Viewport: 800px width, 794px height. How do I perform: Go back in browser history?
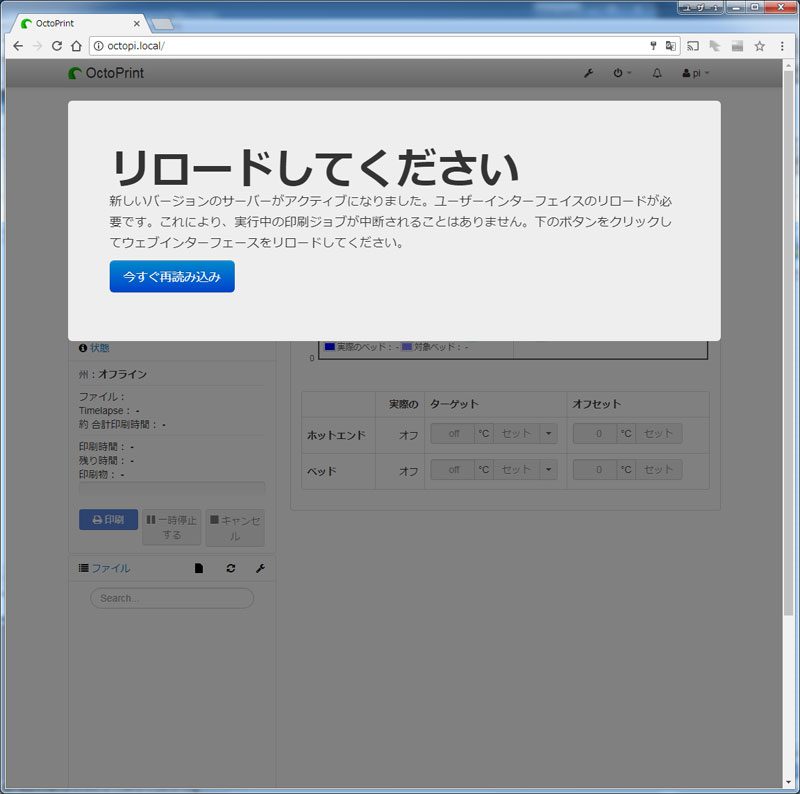18,46
